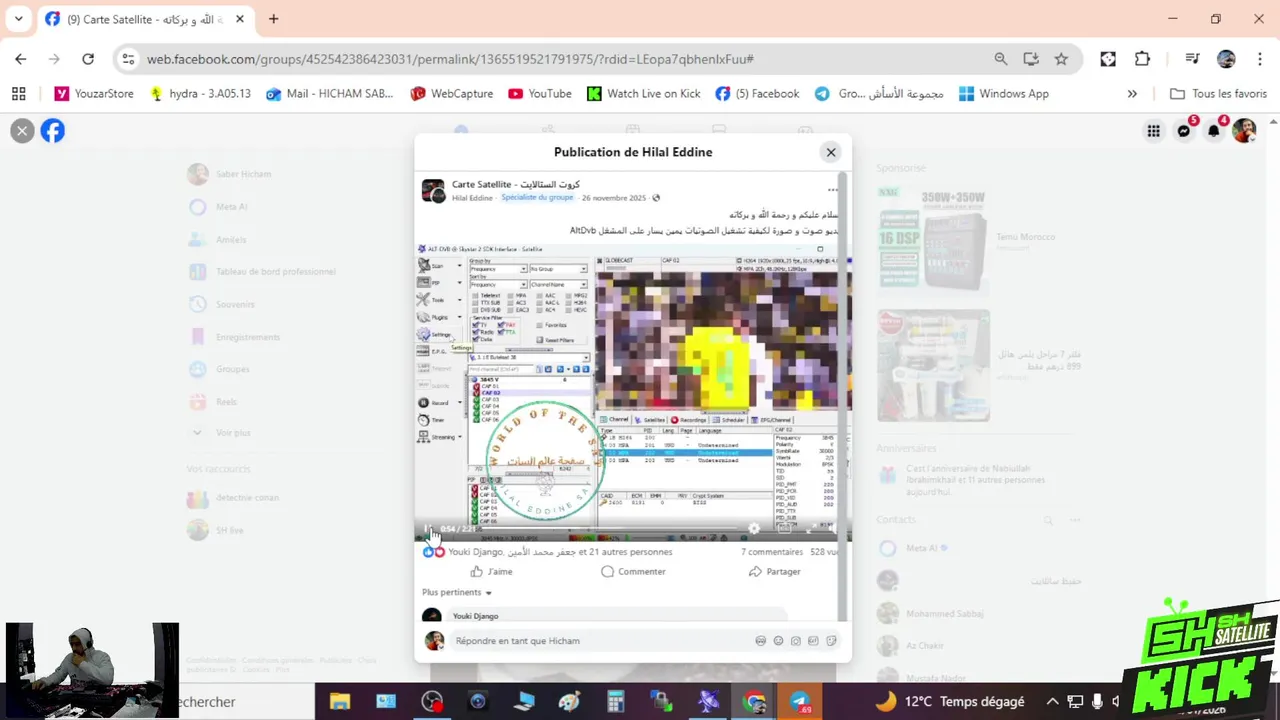Open a new browser tab

273,19
